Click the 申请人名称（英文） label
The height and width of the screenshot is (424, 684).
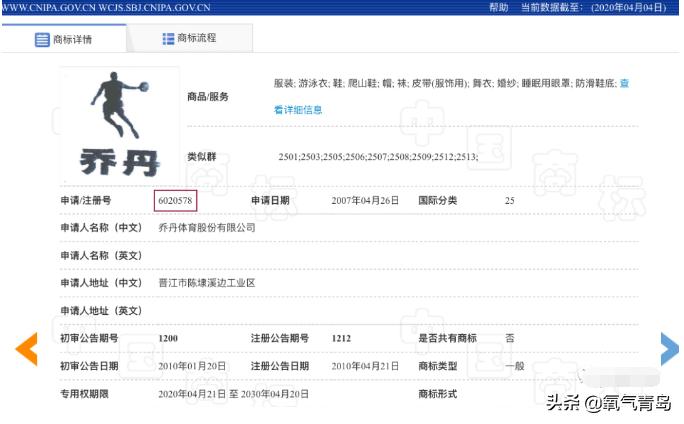(101, 256)
